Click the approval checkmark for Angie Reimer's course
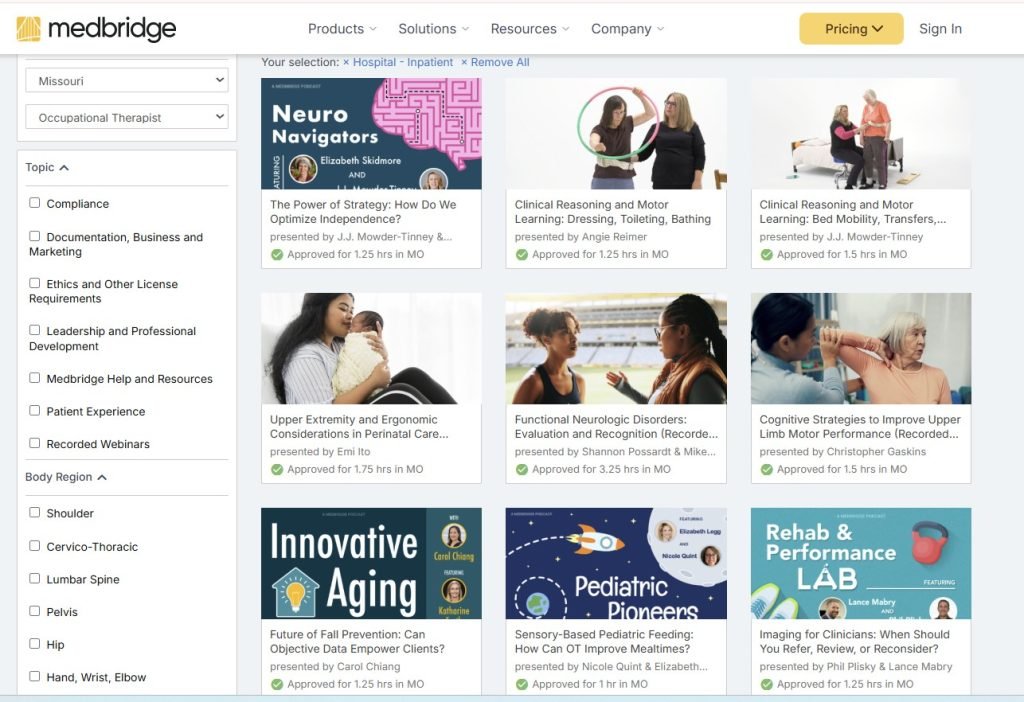Screen dimensions: 1024x702 pyautogui.click(x=522, y=255)
